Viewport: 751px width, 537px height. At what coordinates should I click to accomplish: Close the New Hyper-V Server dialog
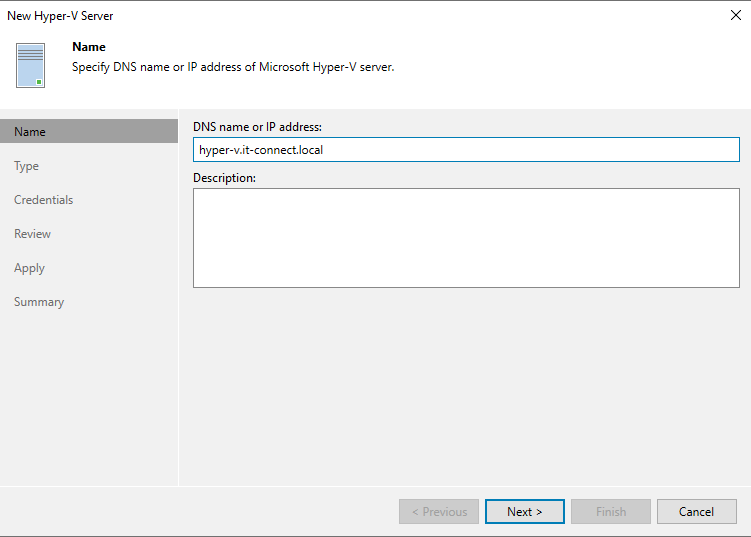coord(735,16)
